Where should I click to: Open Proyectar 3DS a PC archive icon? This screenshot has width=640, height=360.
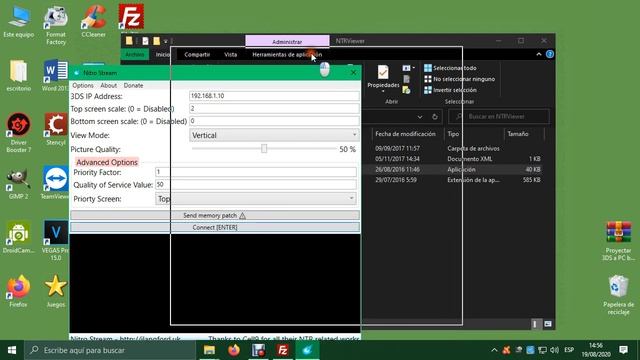[x=618, y=241]
